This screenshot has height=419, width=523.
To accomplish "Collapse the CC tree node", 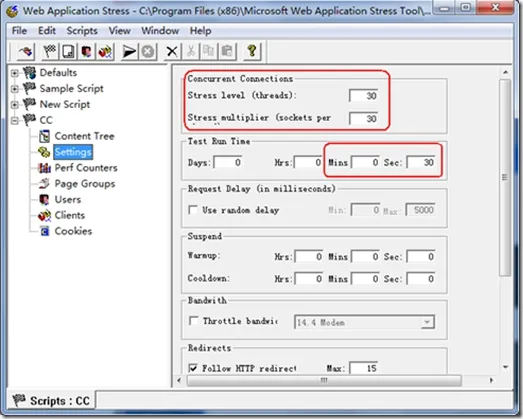I will 14,120.
